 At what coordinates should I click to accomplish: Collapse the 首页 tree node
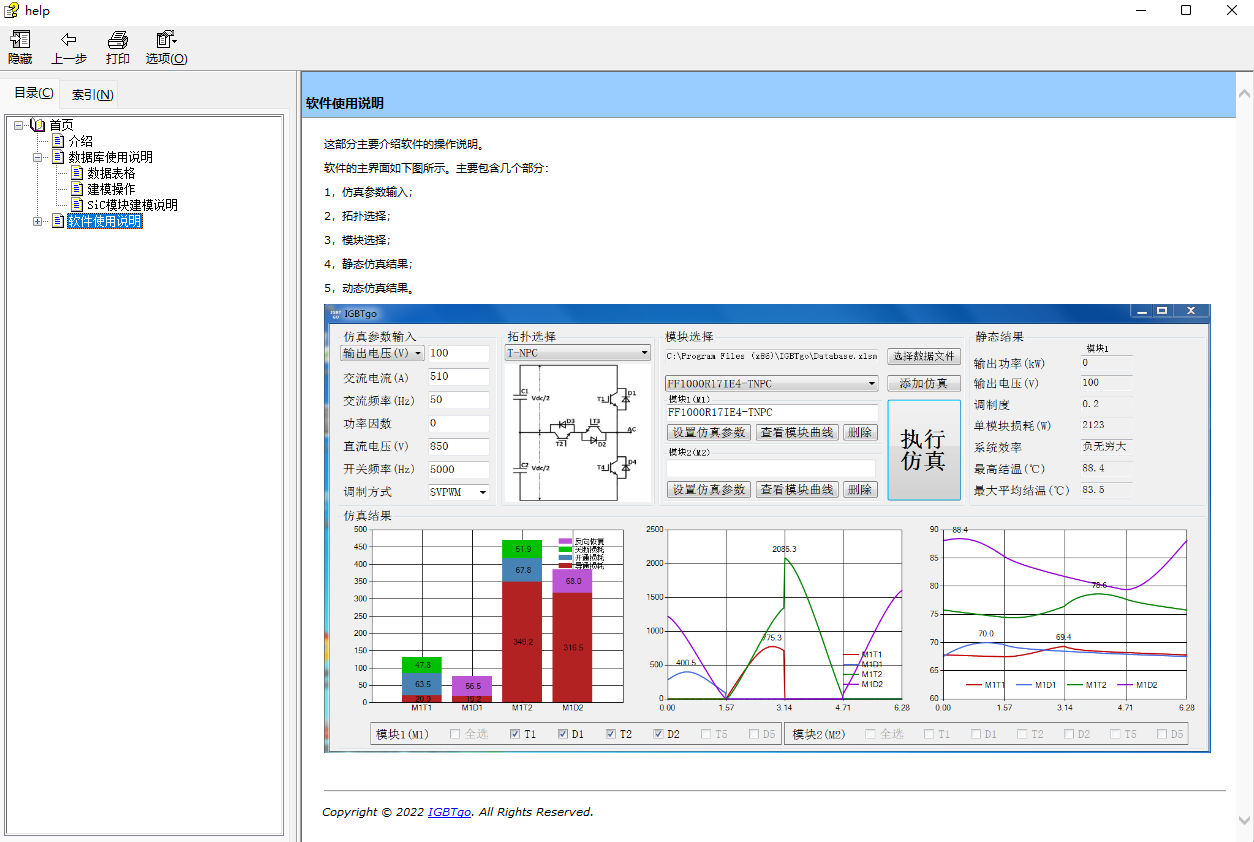19,125
